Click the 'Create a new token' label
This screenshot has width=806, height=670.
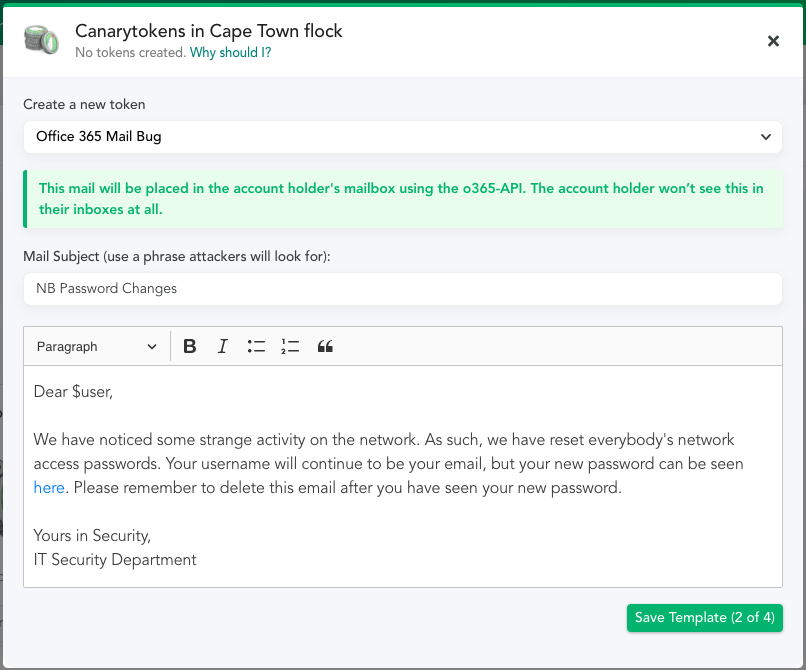click(x=84, y=104)
